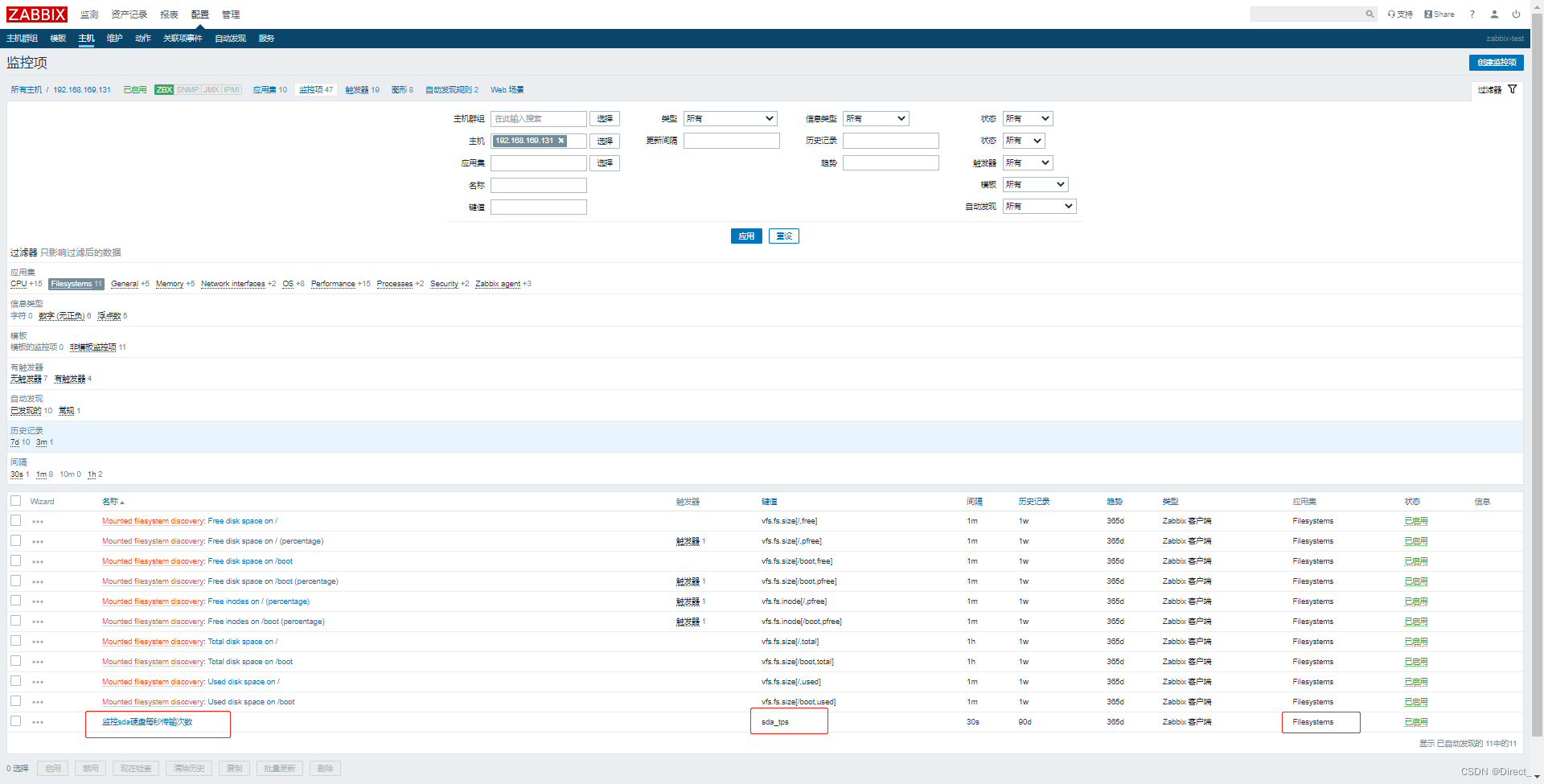Screen dimensions: 1544x784
Task: Open the type (类型) dropdown
Action: click(731, 118)
